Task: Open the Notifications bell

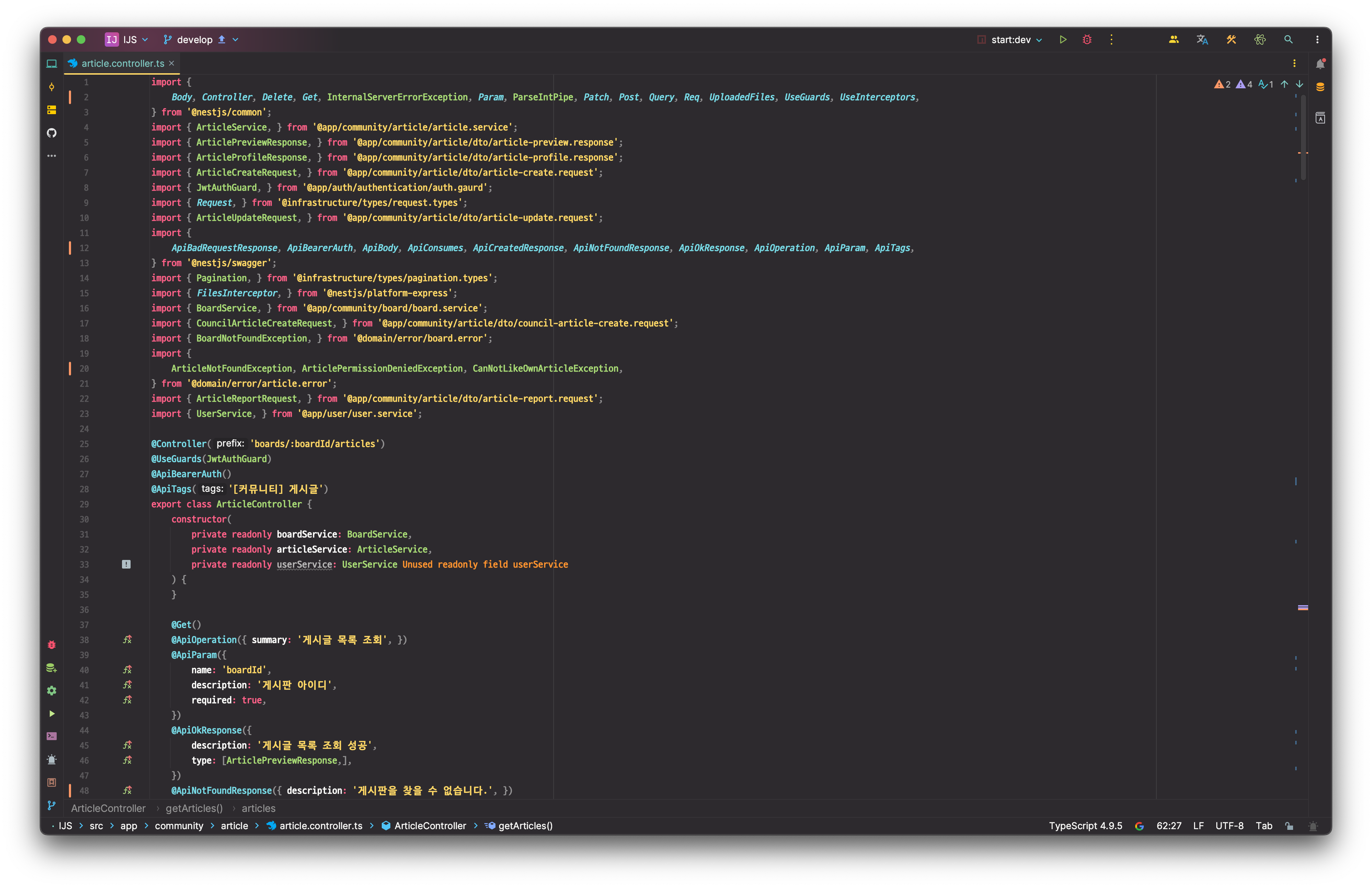Action: pyautogui.click(x=1320, y=64)
